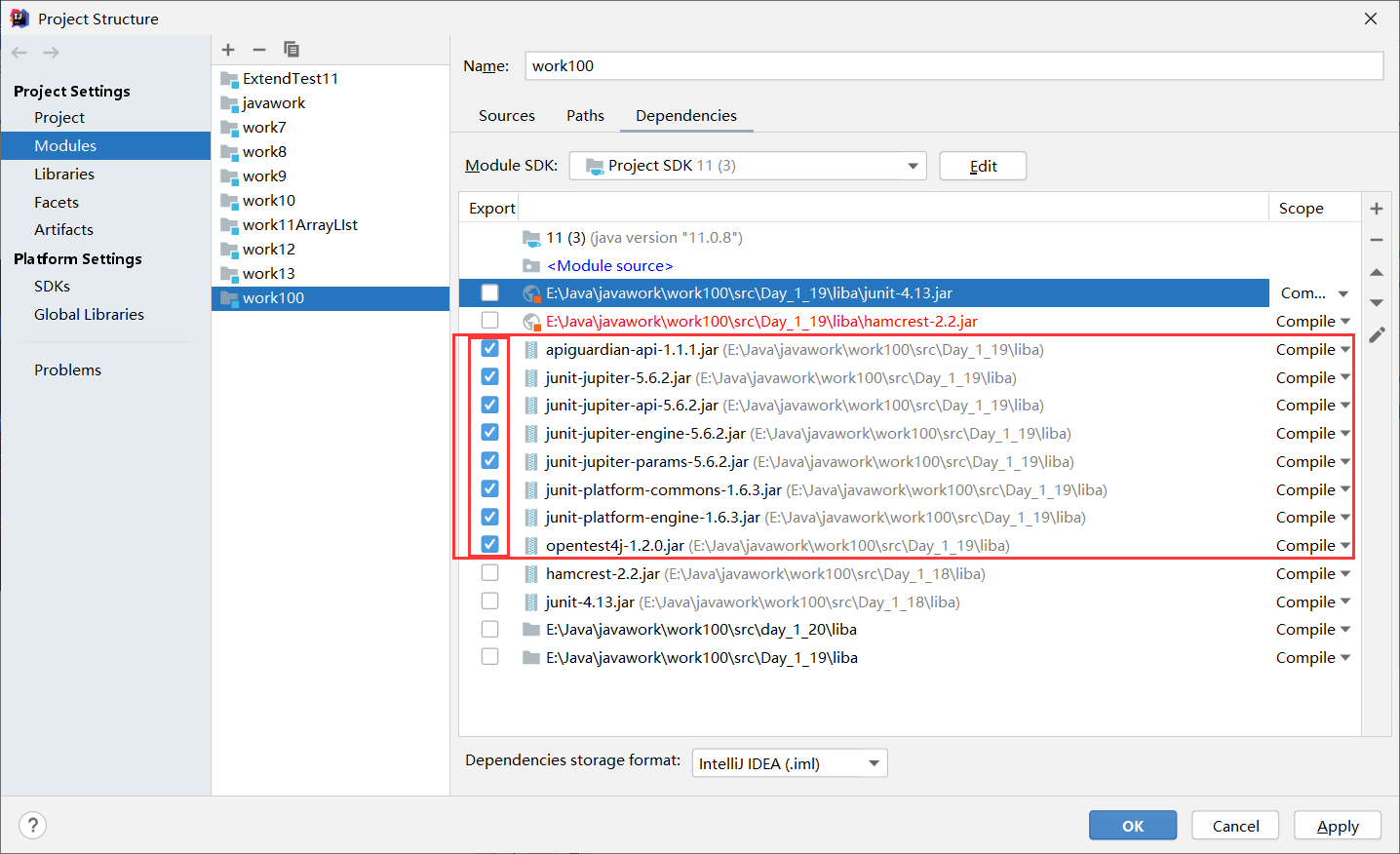The height and width of the screenshot is (854, 1400).
Task: Open Dependencies storage format dropdown
Action: coord(790,763)
